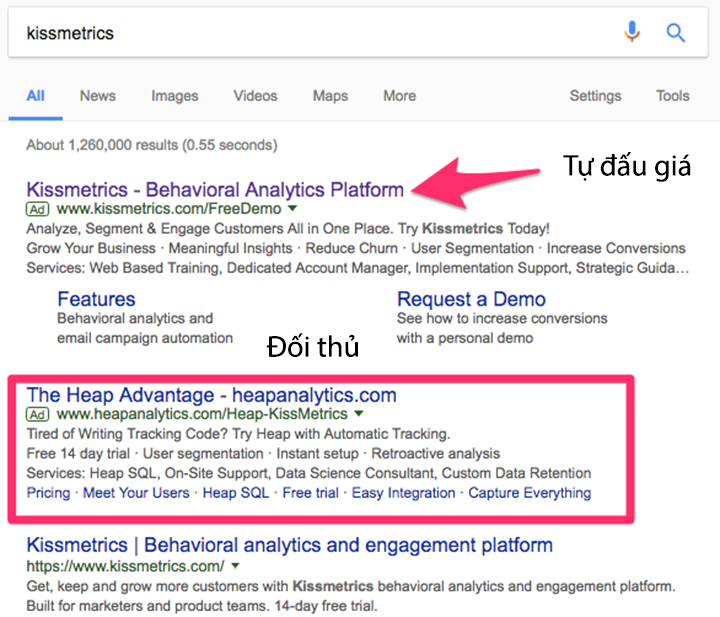Open the Meet Your Users sitelink
720x617 pixels.
[x=136, y=493]
